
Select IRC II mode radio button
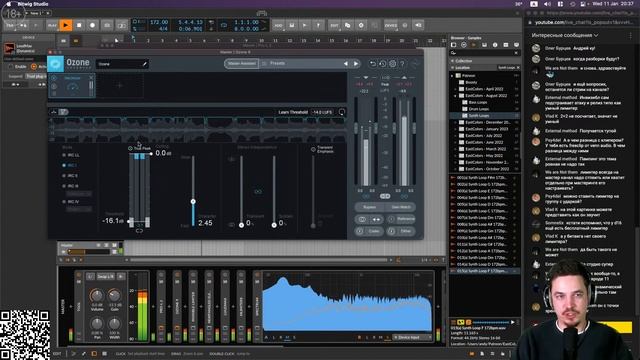(x=64, y=176)
